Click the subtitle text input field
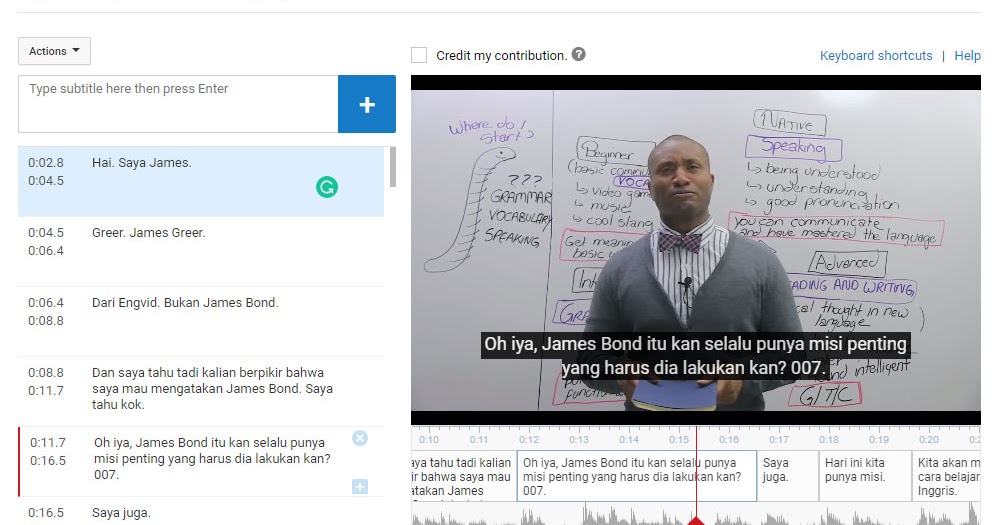 [x=178, y=104]
